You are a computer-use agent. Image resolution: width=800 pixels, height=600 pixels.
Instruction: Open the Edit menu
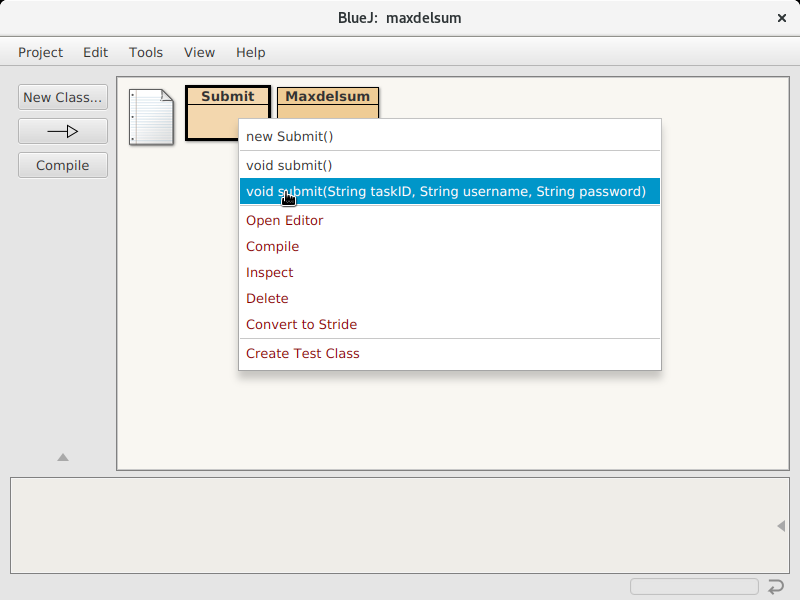(x=95, y=53)
